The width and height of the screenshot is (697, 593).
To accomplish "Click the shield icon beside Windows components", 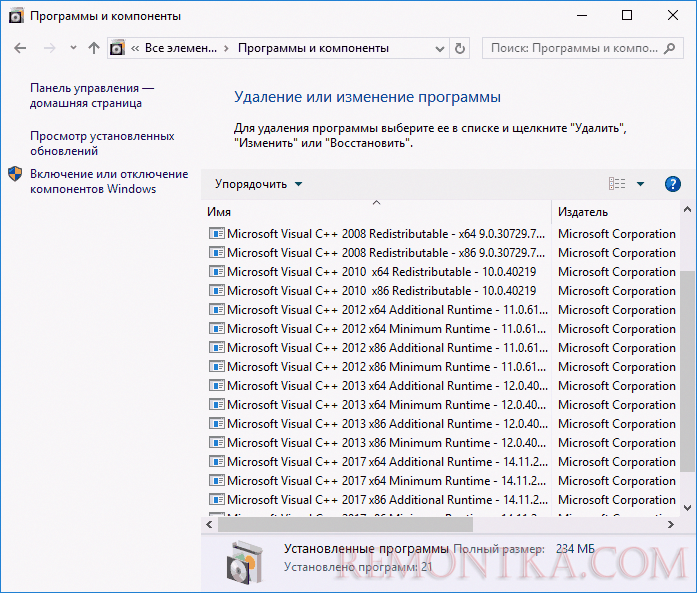I will 15,174.
